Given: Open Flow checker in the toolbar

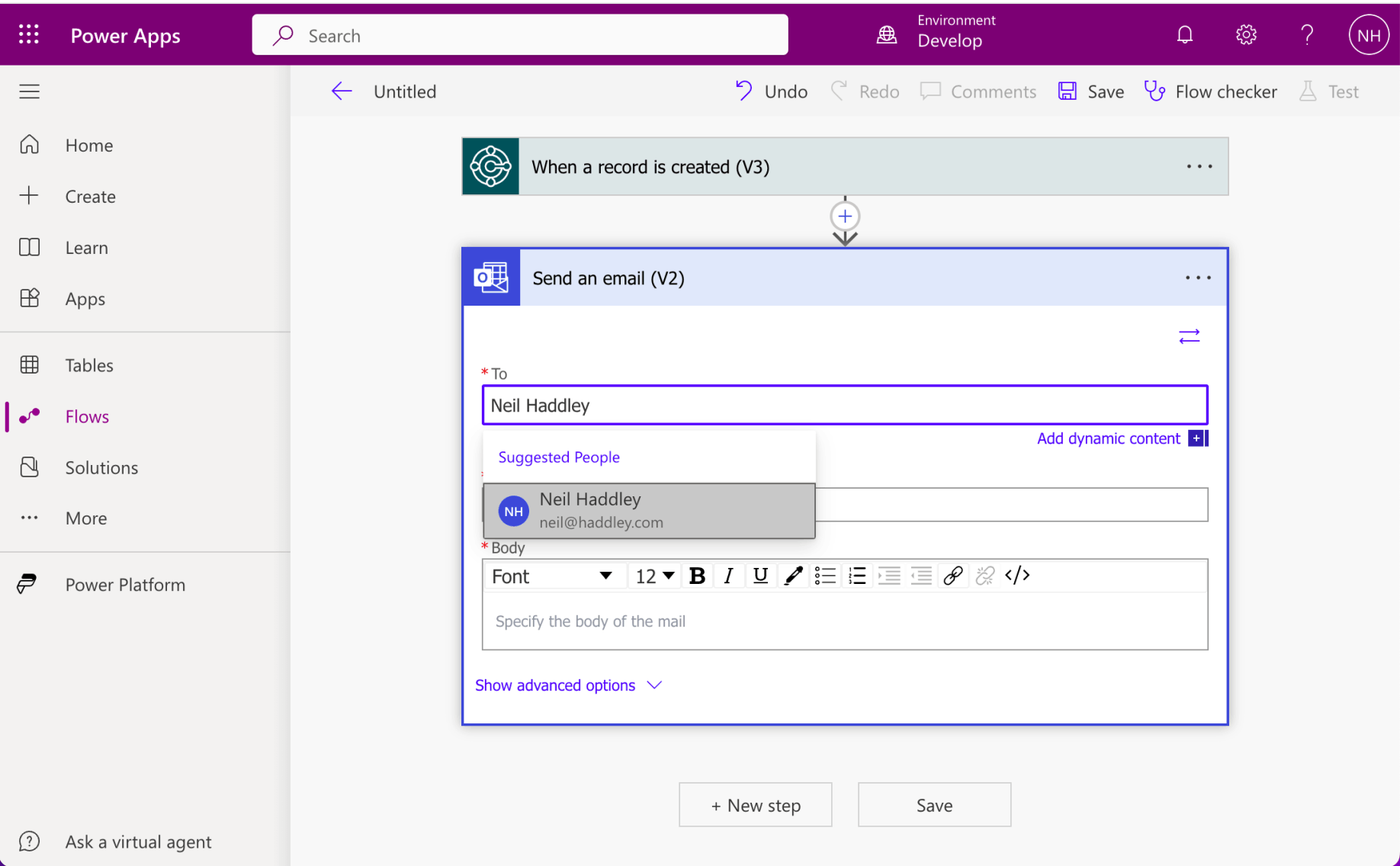Looking at the screenshot, I should [1210, 91].
